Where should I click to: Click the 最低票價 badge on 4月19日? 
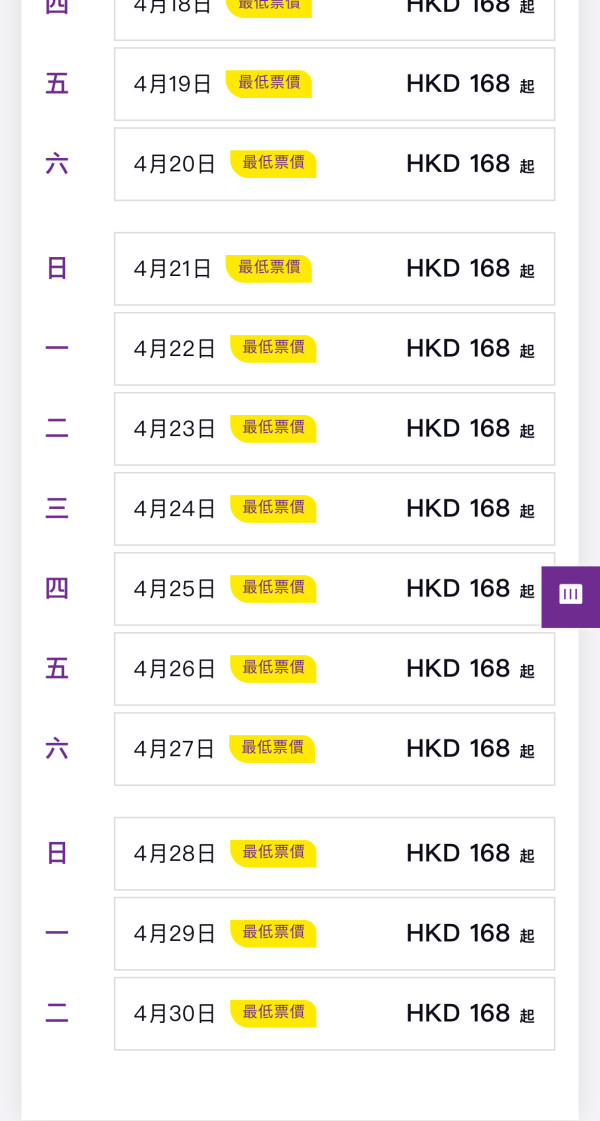[x=268, y=84]
